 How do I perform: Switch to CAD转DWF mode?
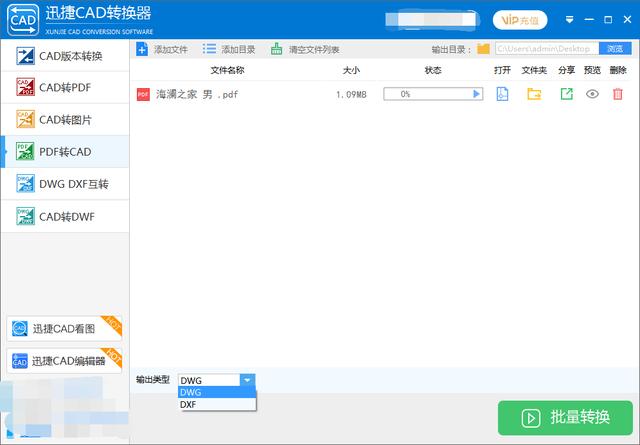[x=65, y=216]
